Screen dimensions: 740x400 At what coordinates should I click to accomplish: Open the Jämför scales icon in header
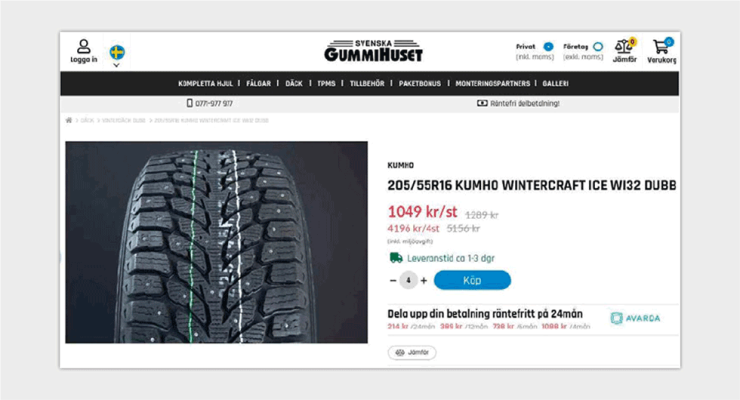click(623, 46)
